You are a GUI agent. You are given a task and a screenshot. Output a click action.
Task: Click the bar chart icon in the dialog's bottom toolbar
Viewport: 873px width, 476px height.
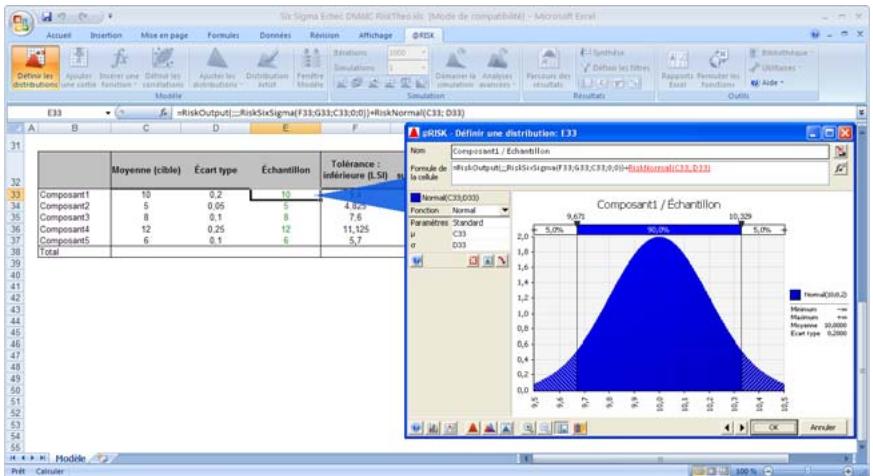tap(434, 428)
